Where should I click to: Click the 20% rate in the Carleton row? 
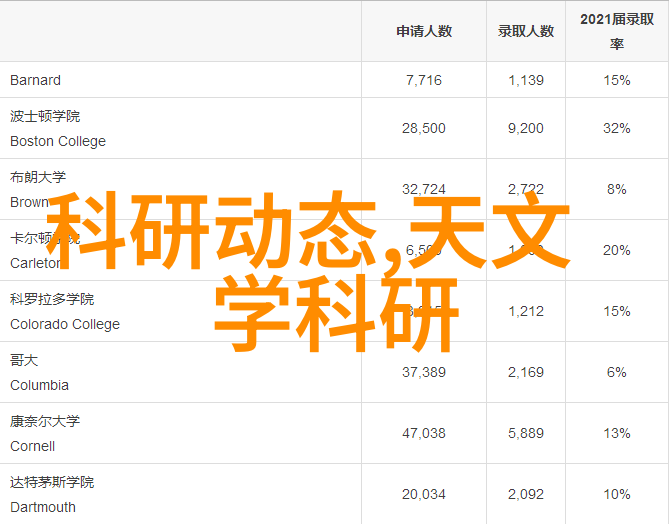point(617,250)
